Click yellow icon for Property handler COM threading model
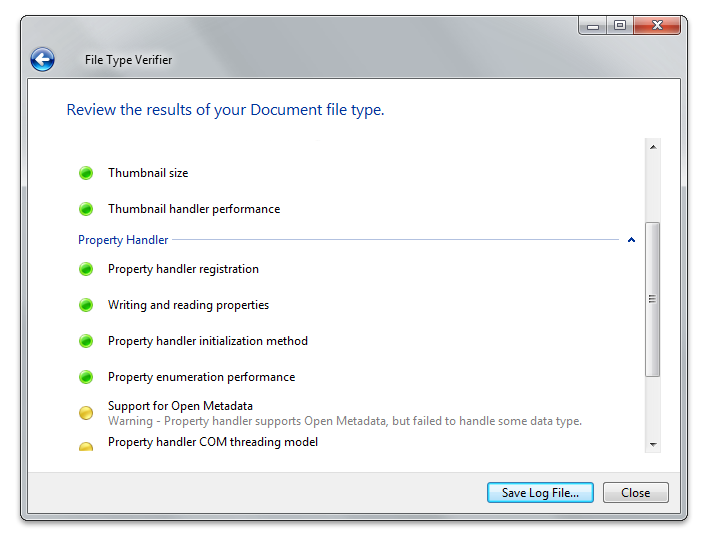The image size is (712, 543). (x=86, y=446)
